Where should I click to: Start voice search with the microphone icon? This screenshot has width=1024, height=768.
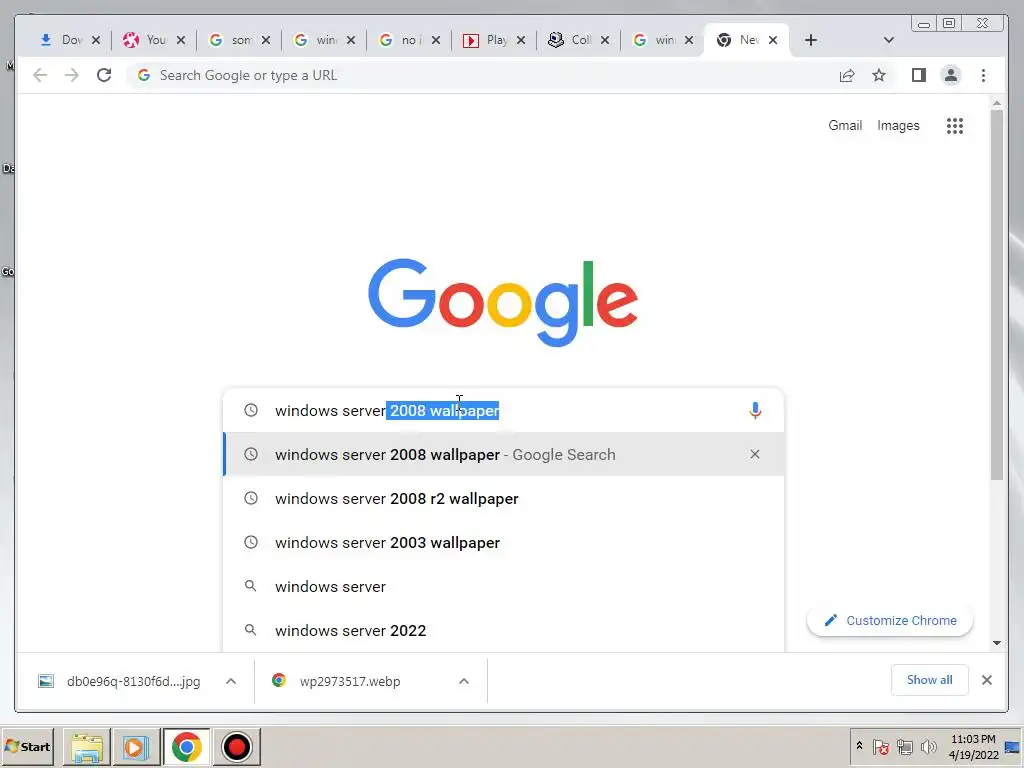coord(755,410)
